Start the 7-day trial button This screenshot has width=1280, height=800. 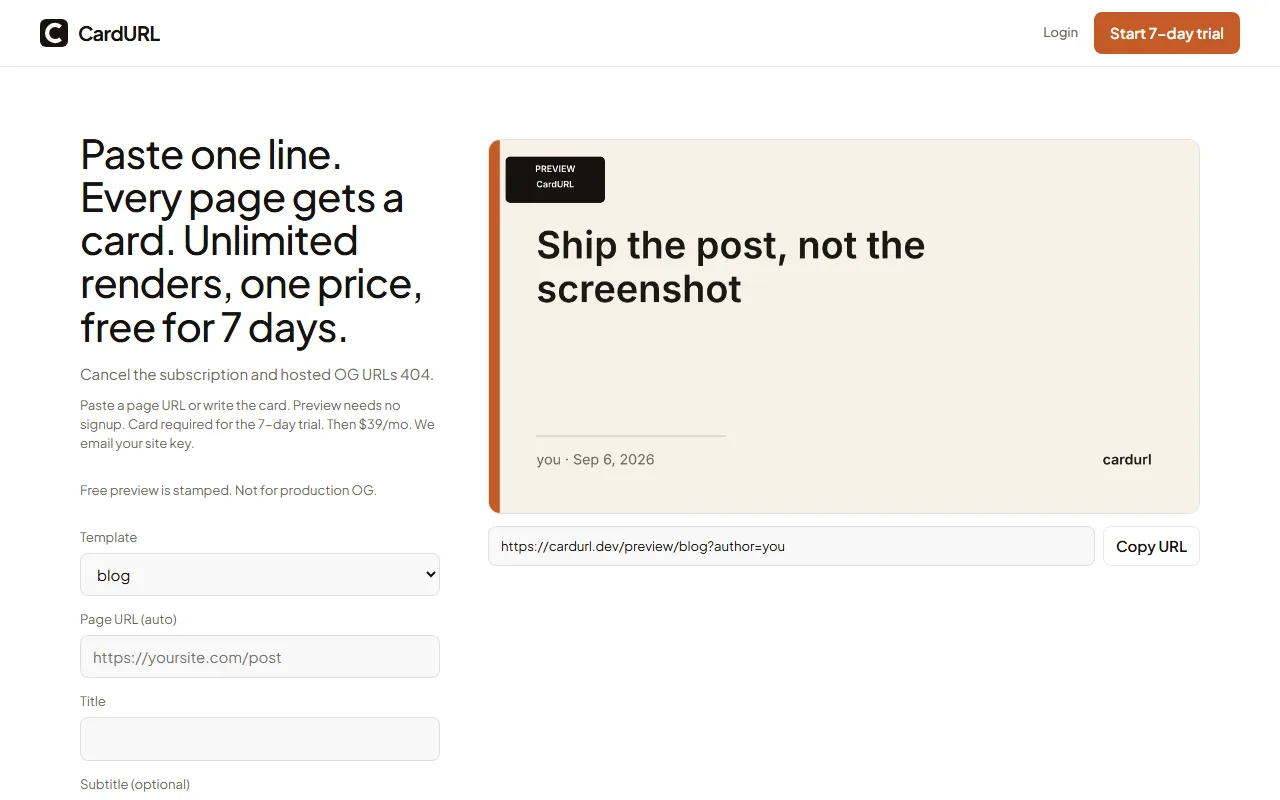tap(1167, 33)
